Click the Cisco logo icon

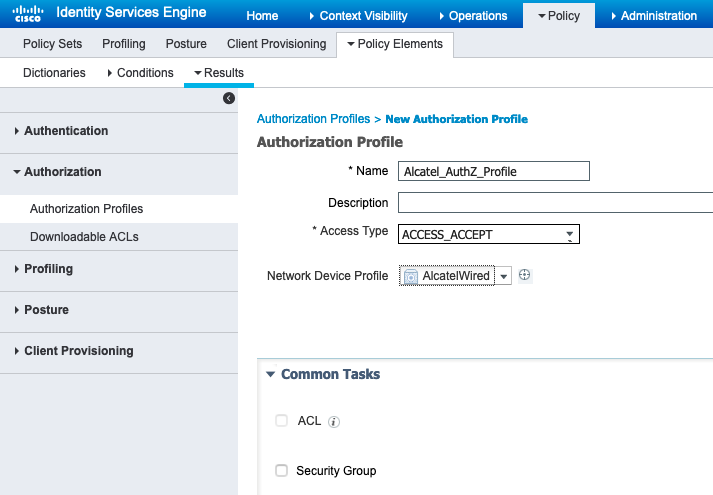point(28,13)
